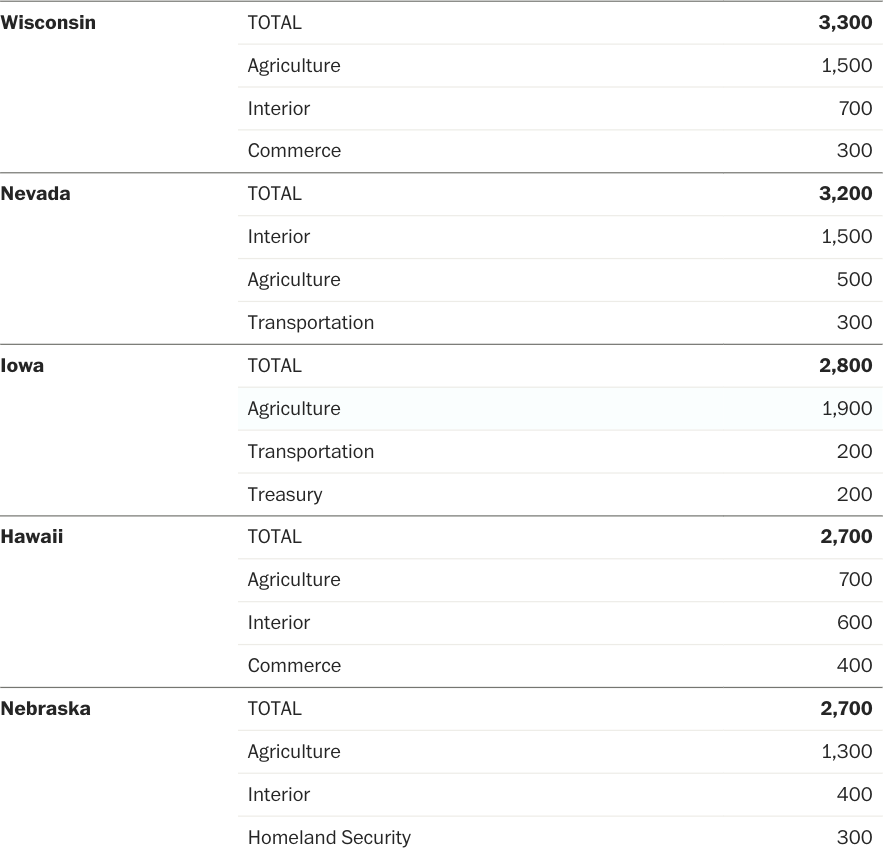Click Iowa's Agriculture value 1,900
The image size is (887, 853).
tap(847, 409)
